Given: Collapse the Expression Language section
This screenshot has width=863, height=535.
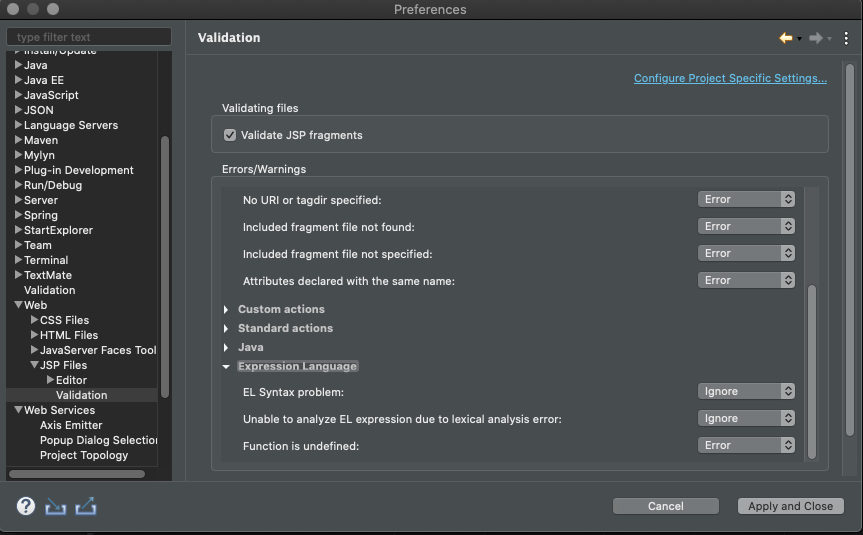Looking at the screenshot, I should [227, 367].
